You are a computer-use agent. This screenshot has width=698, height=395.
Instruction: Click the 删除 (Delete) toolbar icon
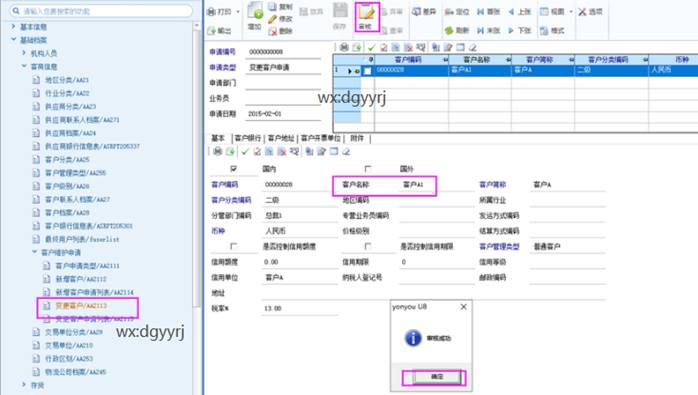click(x=272, y=31)
